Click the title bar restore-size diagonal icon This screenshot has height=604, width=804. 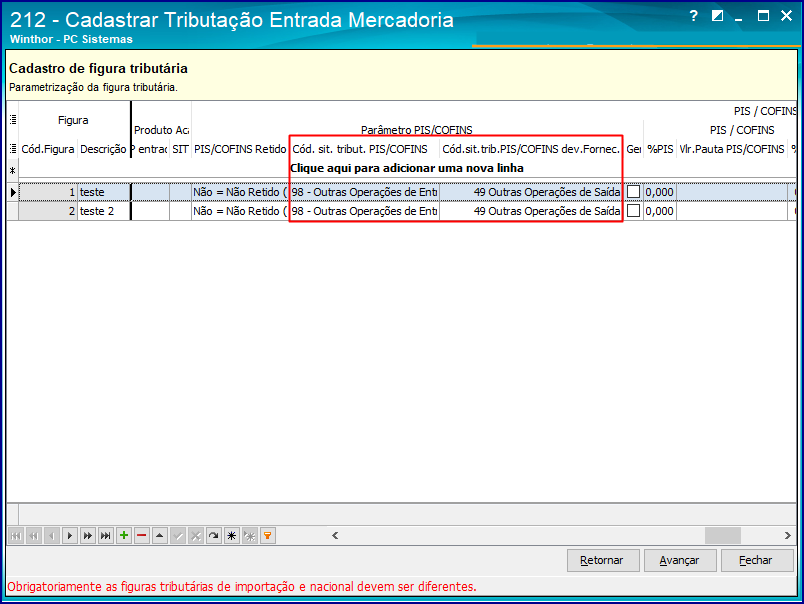point(717,16)
